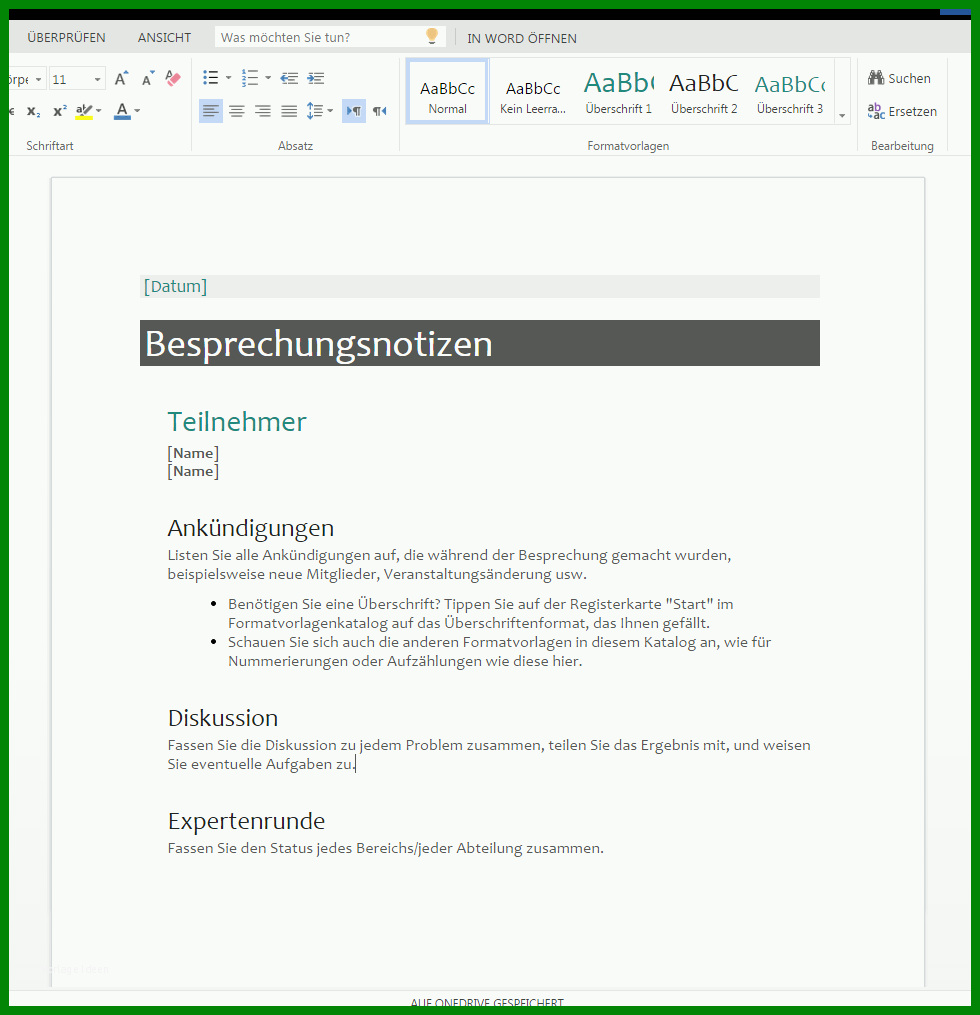Decrease paragraph indent

pyautogui.click(x=289, y=78)
